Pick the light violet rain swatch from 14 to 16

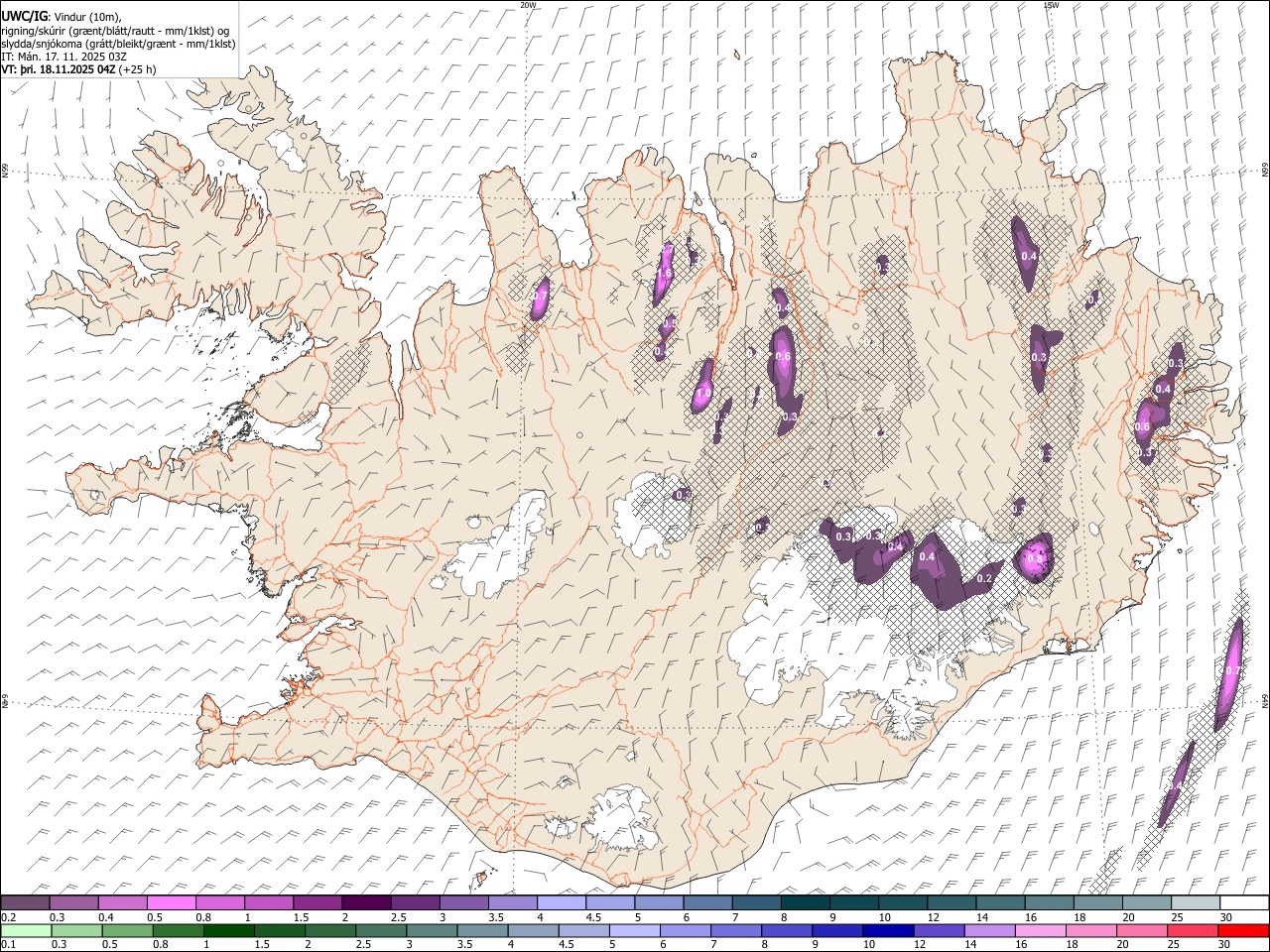point(990,931)
